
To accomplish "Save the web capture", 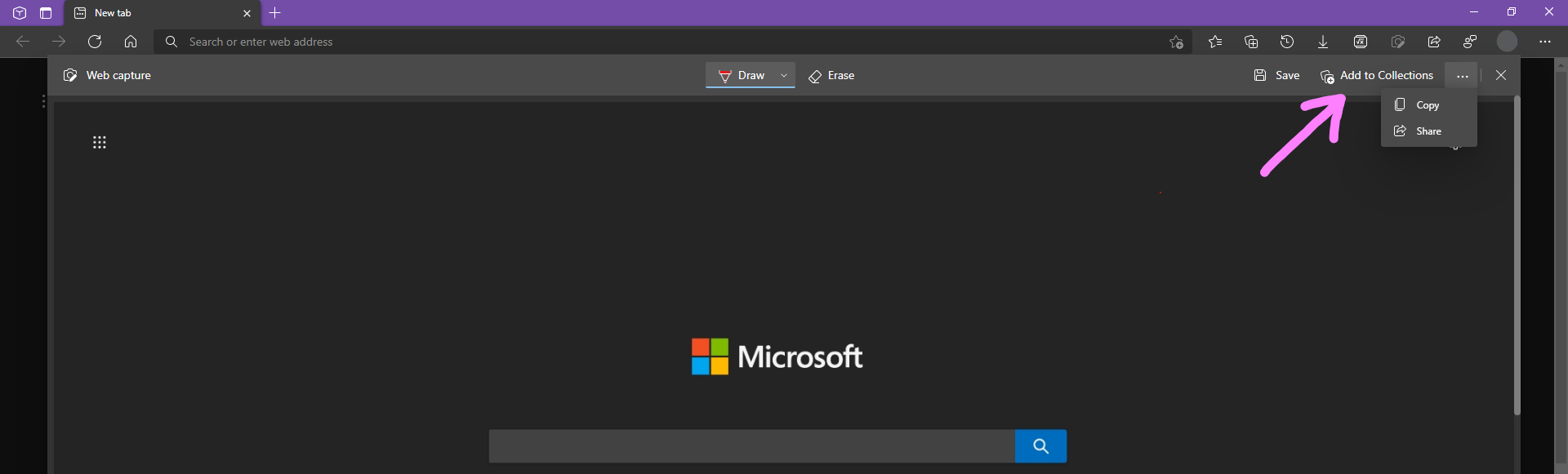I will pyautogui.click(x=1276, y=75).
